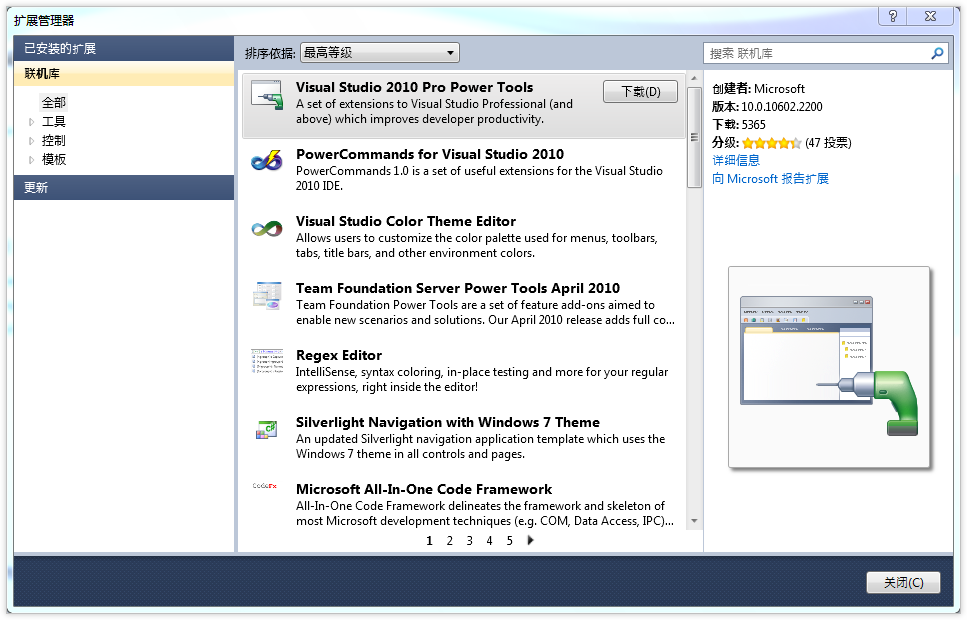Click the Team Foundation Server Power Tools icon
This screenshot has width=967, height=620.
click(267, 296)
